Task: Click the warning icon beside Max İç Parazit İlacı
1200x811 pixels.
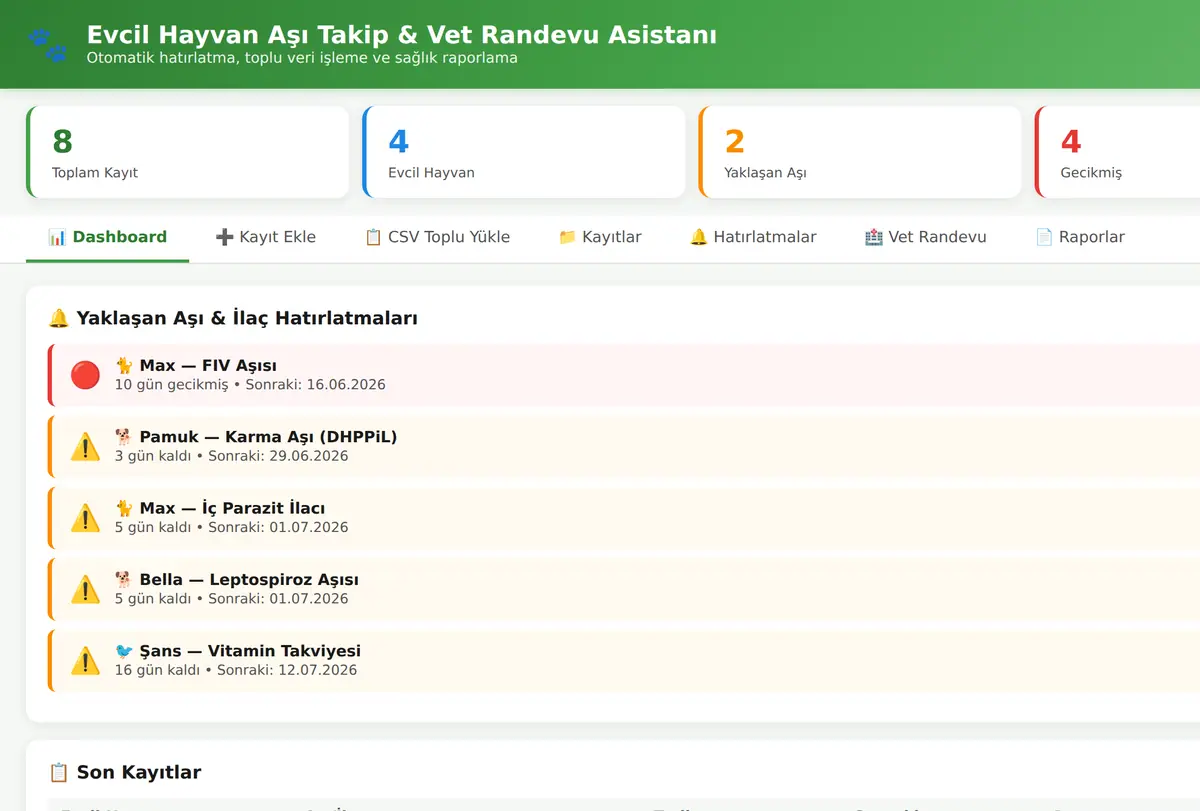Action: (85, 517)
